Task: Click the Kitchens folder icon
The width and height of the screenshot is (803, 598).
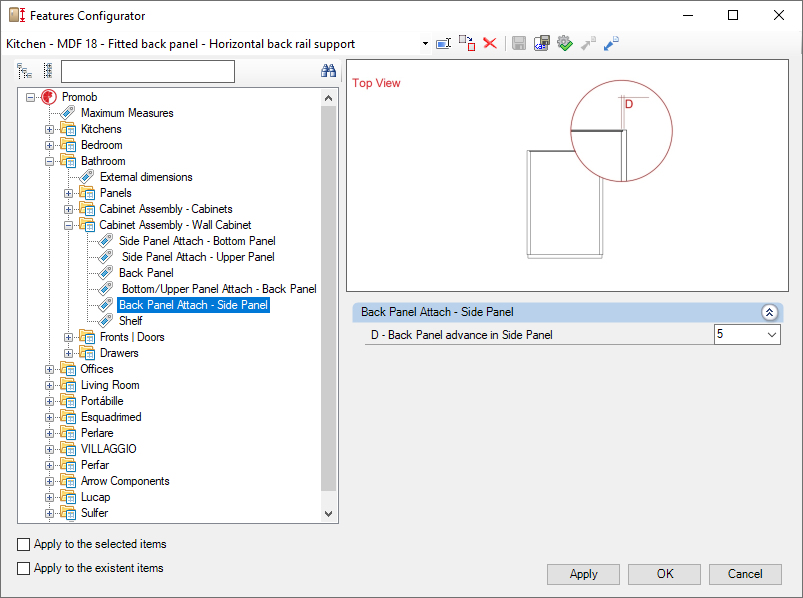Action: (x=68, y=129)
